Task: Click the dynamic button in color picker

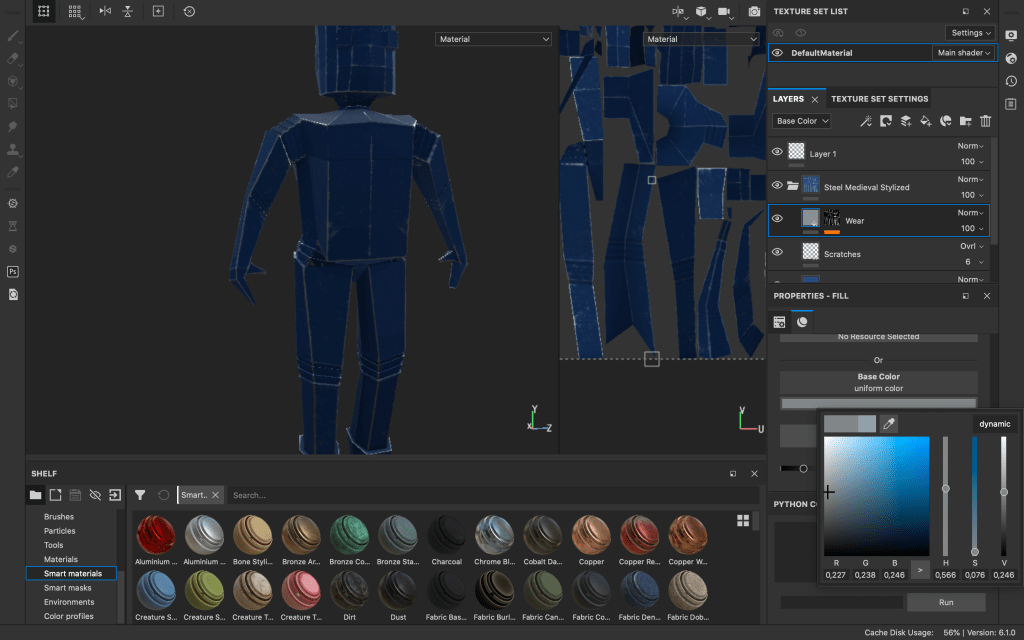Action: pyautogui.click(x=994, y=424)
